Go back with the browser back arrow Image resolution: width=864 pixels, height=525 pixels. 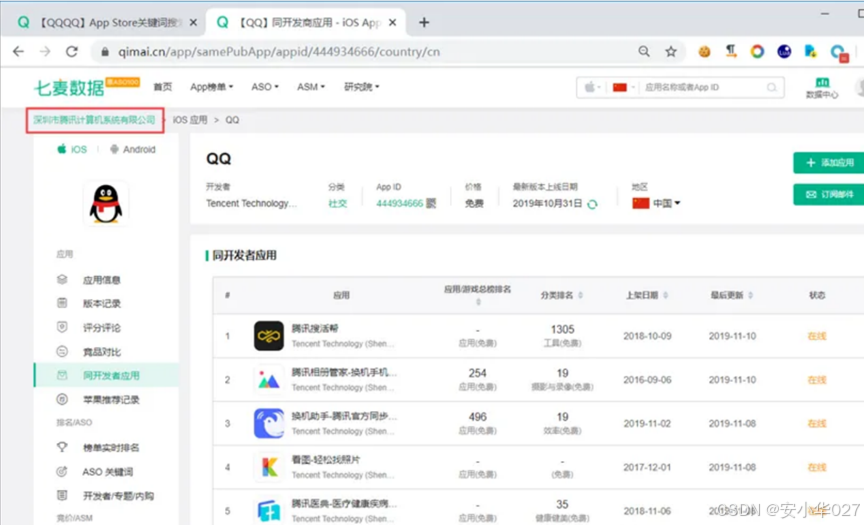[x=18, y=52]
